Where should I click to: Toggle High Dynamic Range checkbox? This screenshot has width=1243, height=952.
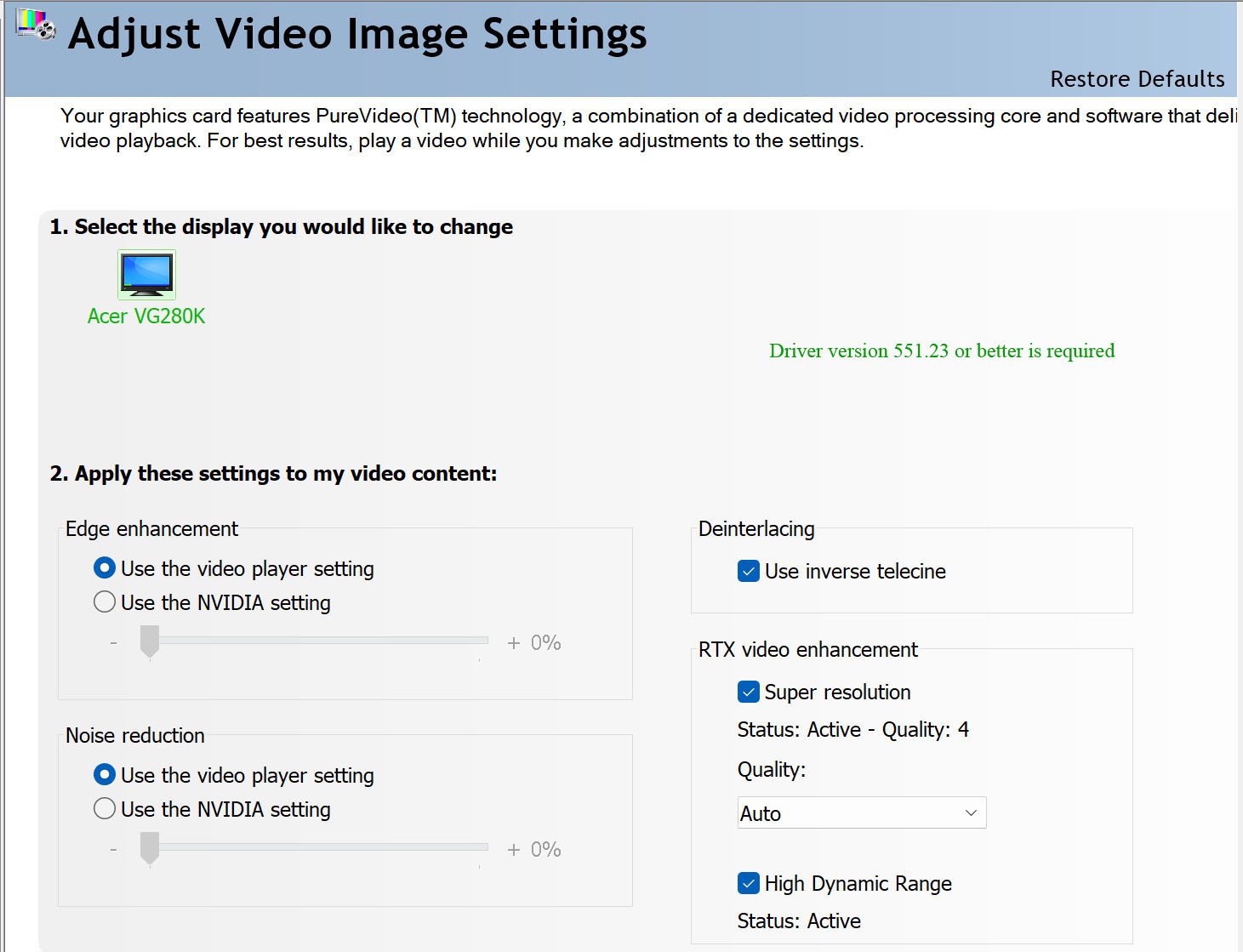click(x=749, y=883)
